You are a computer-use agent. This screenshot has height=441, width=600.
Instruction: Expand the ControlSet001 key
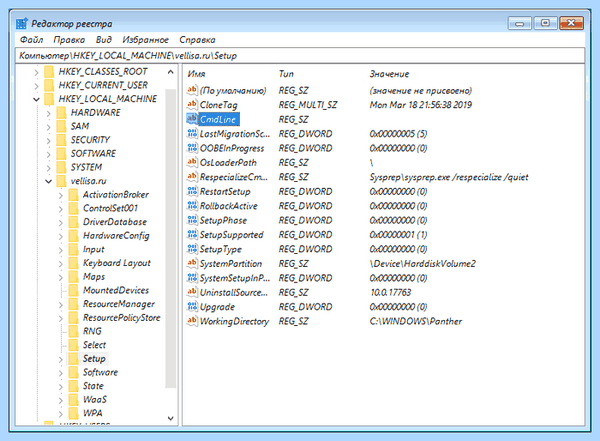[x=61, y=209]
